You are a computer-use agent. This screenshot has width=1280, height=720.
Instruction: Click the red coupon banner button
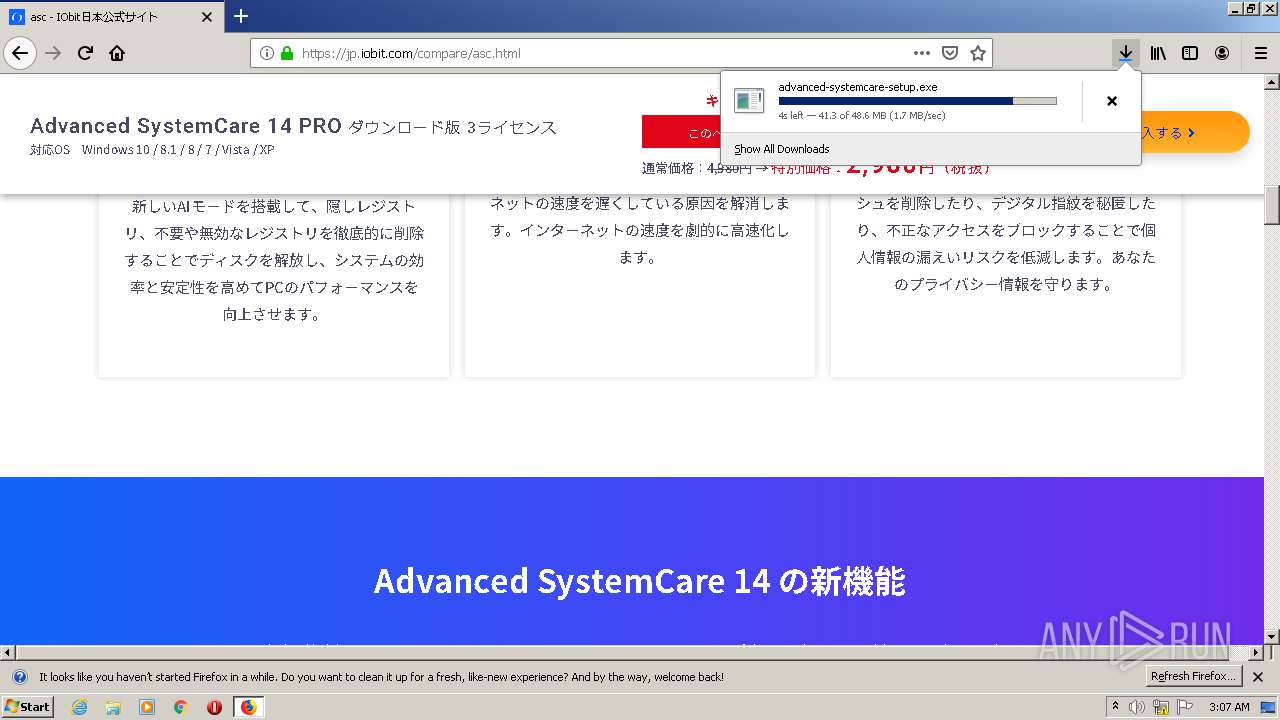point(682,132)
